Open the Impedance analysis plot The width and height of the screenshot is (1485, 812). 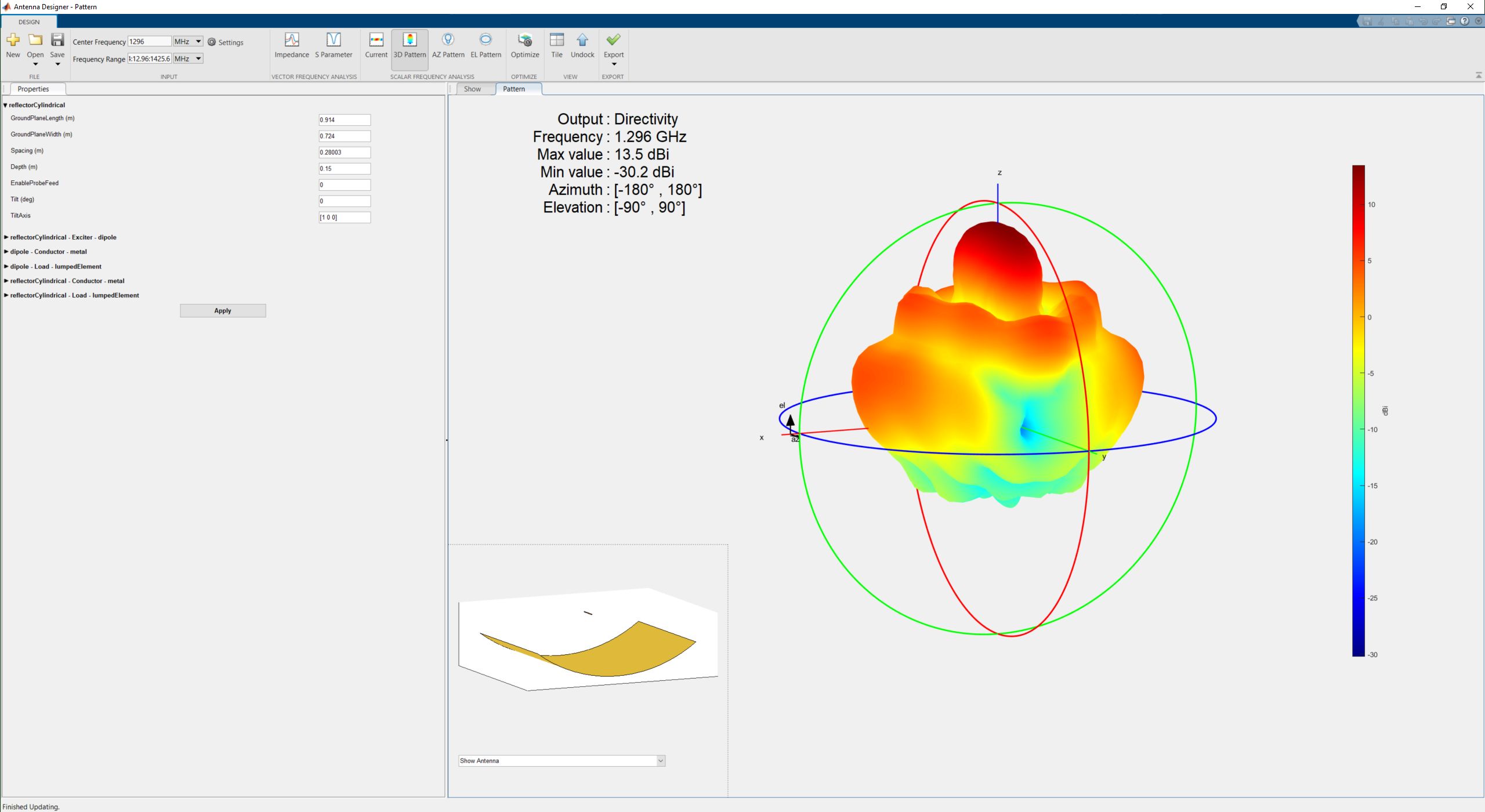click(x=291, y=46)
